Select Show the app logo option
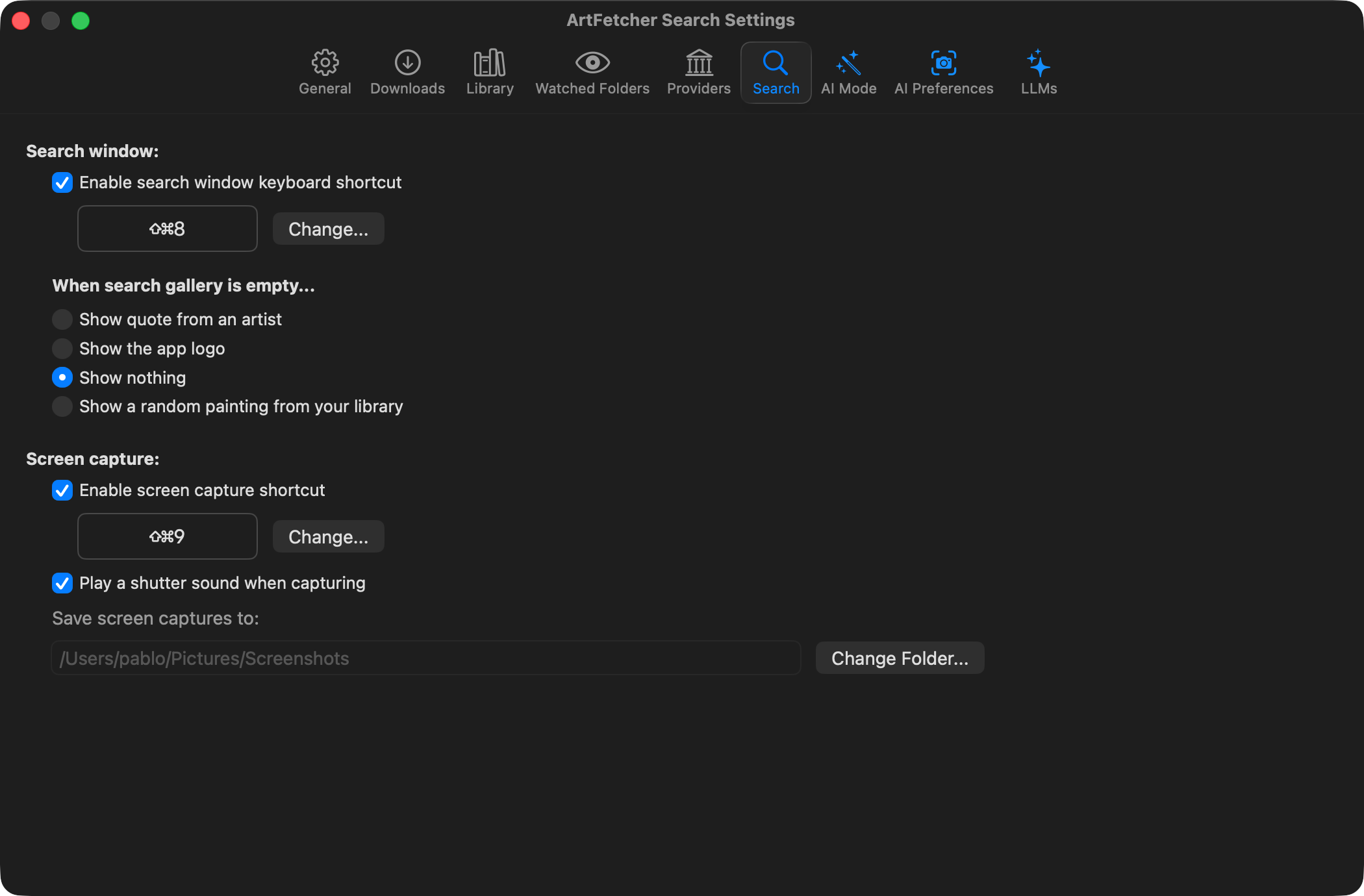Viewport: 1364px width, 896px height. point(62,349)
